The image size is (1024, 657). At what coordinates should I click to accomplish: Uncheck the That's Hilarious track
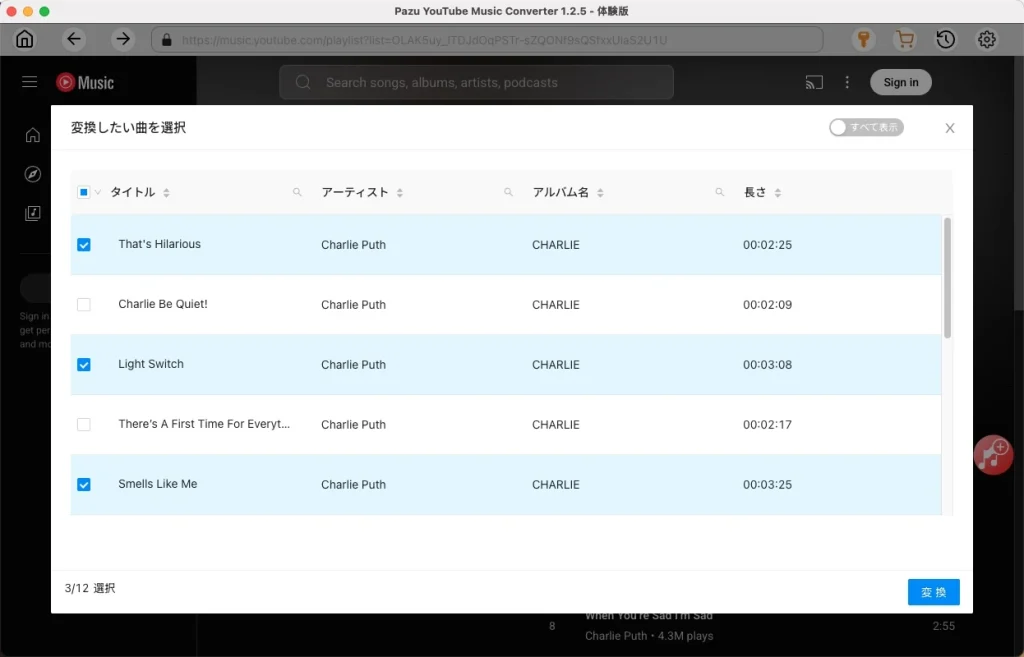tap(84, 244)
